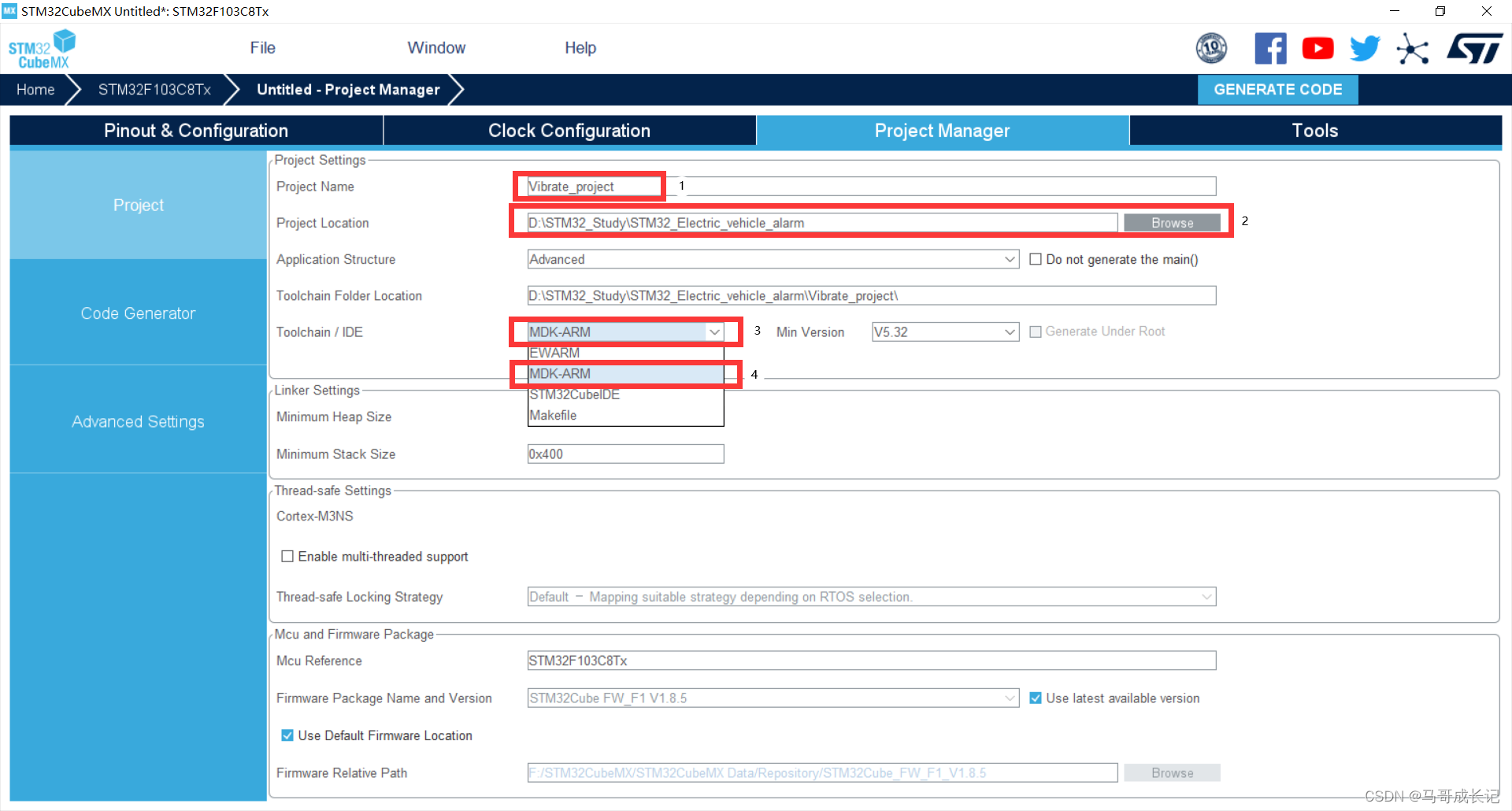Open Firmware Package Name and Version dropdown

tap(773, 698)
